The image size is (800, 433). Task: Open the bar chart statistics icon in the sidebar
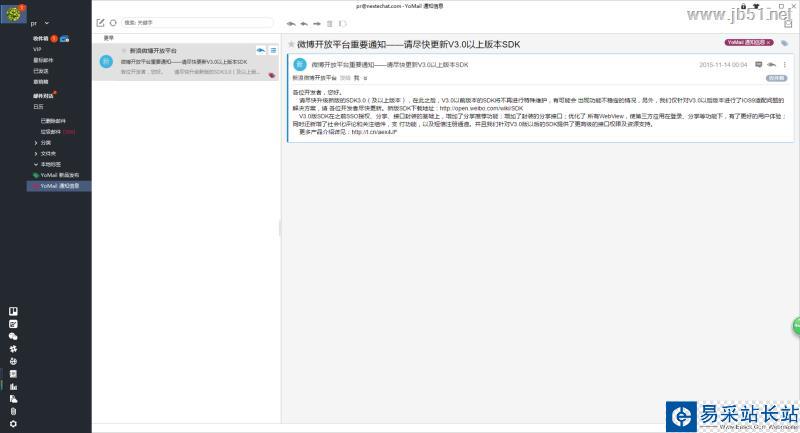(13, 387)
